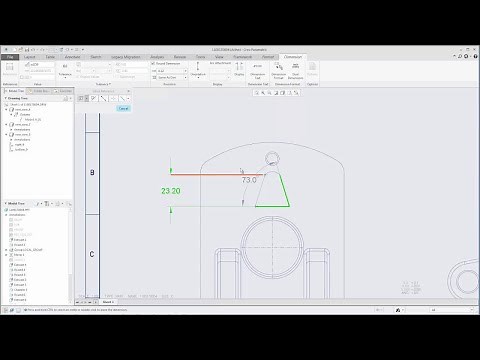Open the Format ribbon tab
Screen dimensions: 480x360
(x=268, y=57)
